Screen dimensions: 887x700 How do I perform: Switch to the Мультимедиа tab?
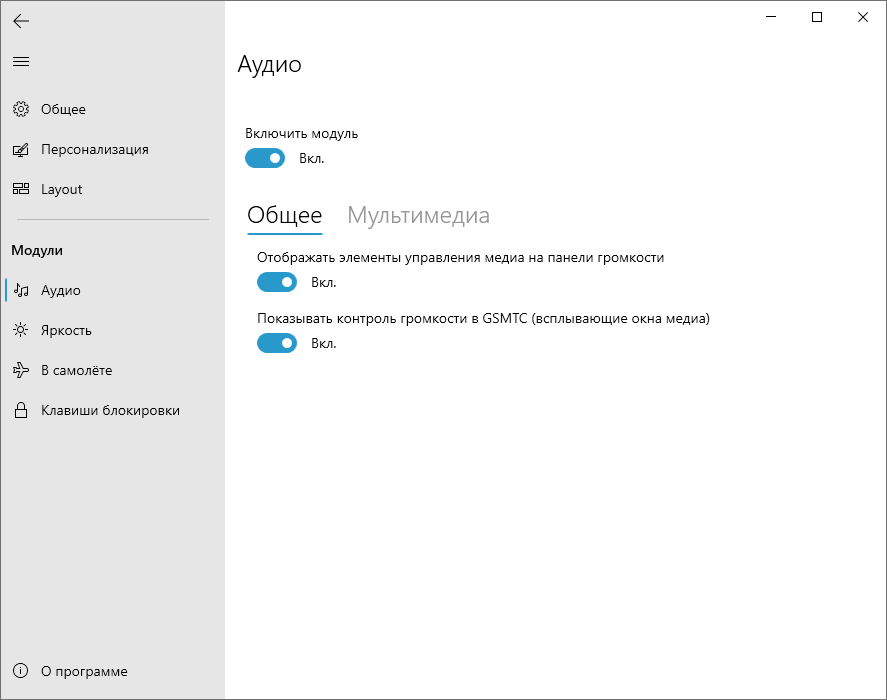pos(419,215)
